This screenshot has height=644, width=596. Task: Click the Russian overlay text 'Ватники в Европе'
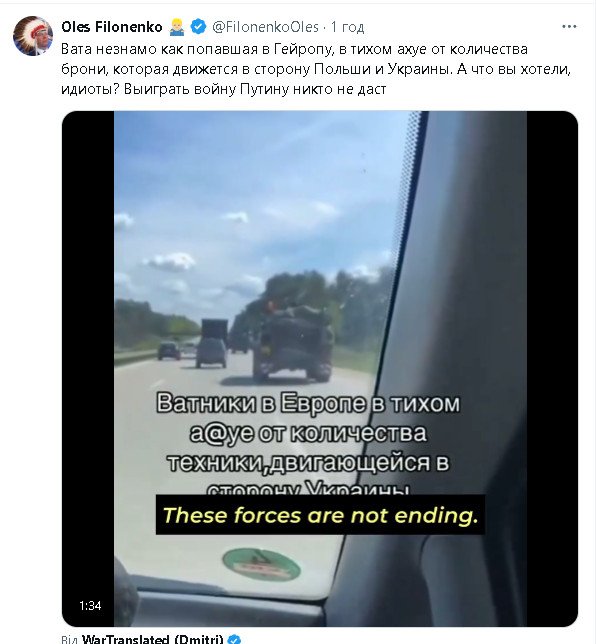tap(261, 403)
